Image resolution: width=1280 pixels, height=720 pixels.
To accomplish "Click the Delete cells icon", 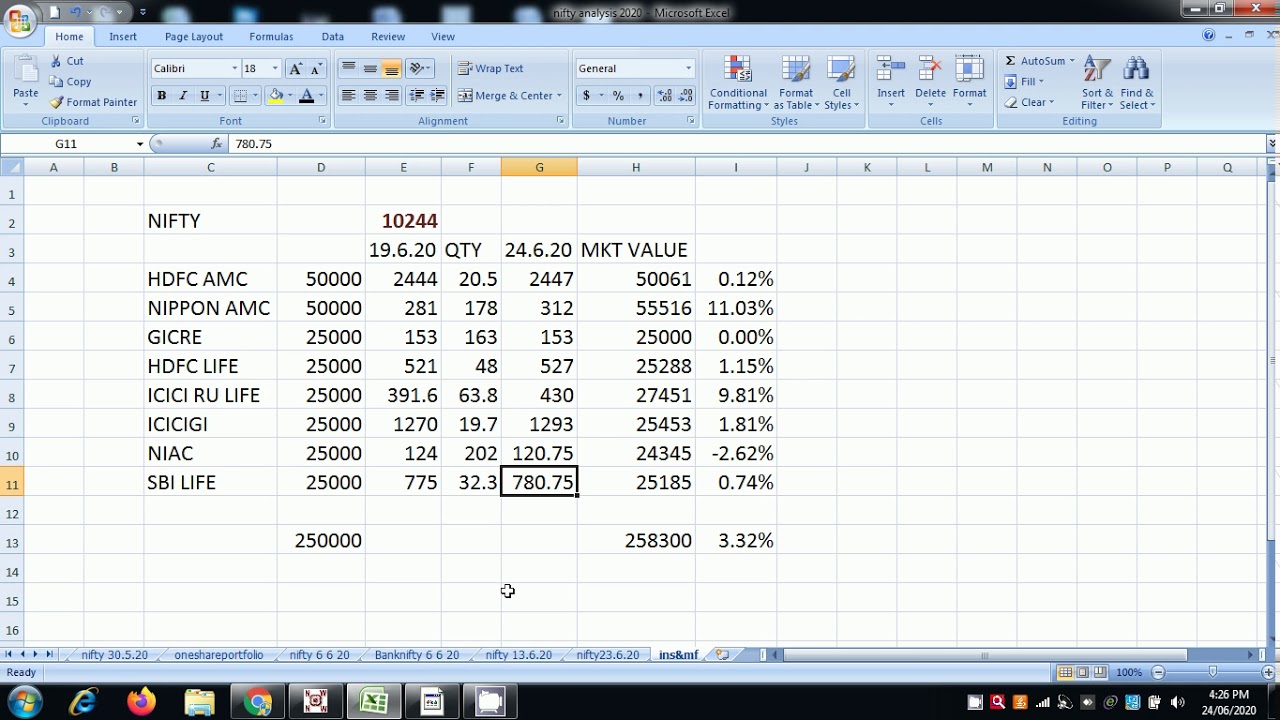I will (x=930, y=70).
